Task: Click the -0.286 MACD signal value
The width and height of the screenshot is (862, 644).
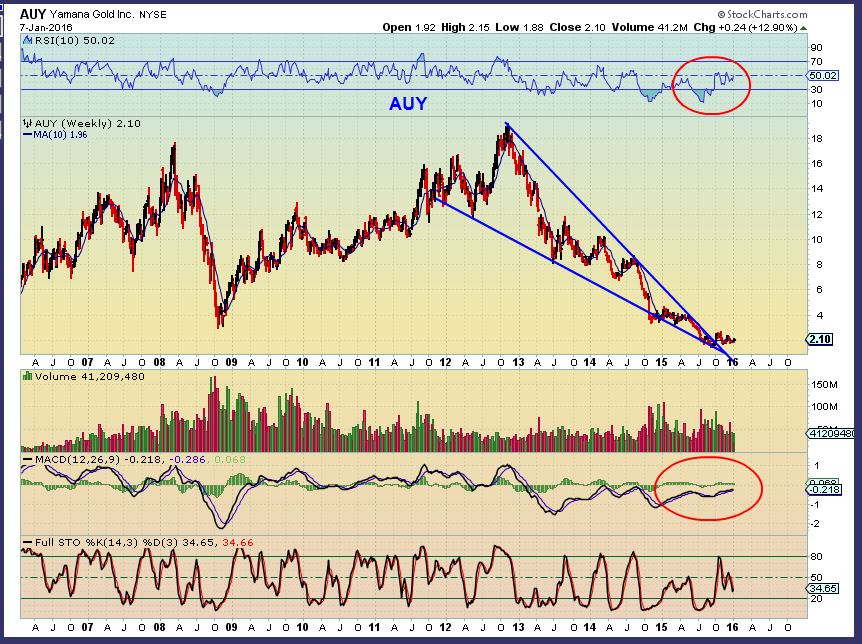Action: 187,459
